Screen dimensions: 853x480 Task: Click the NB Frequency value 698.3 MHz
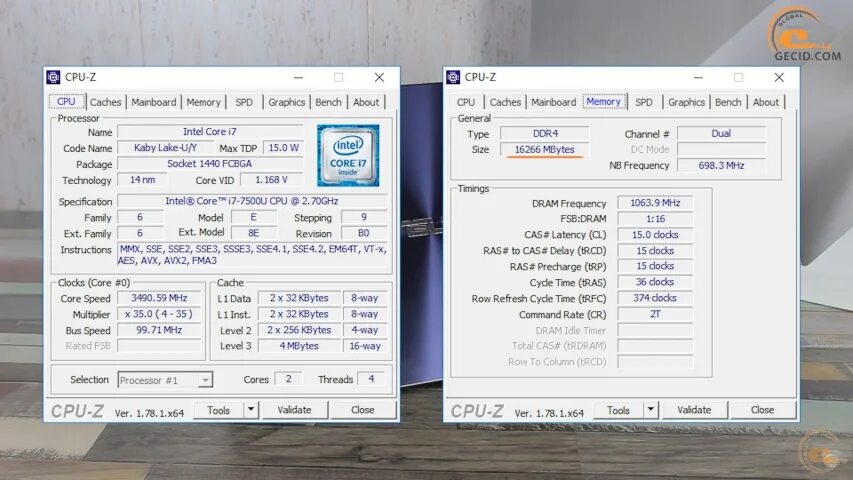click(x=721, y=165)
